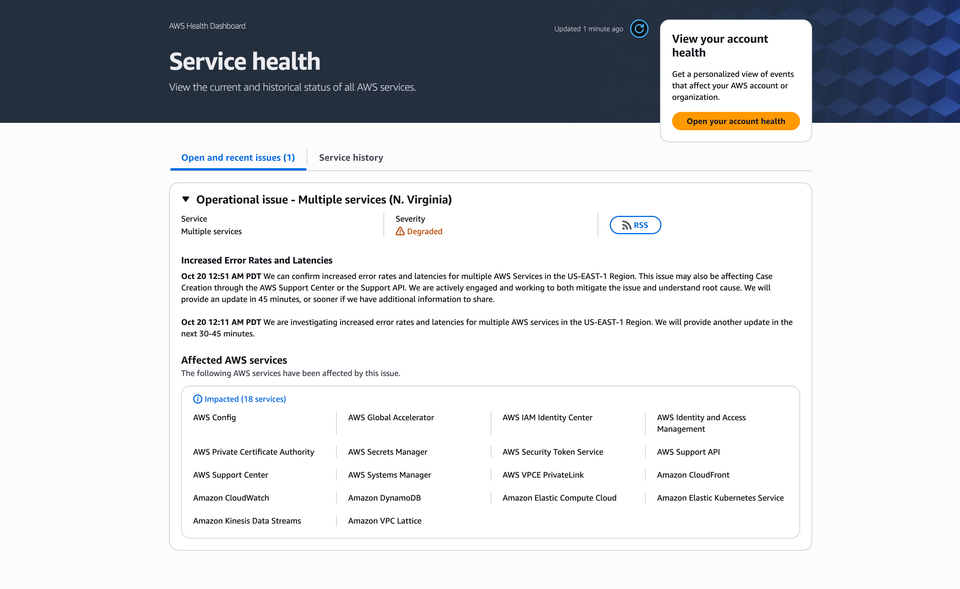Open the AWS Health Dashboard breadcrumb link
Image resolution: width=960 pixels, height=589 pixels.
pyautogui.click(x=207, y=26)
